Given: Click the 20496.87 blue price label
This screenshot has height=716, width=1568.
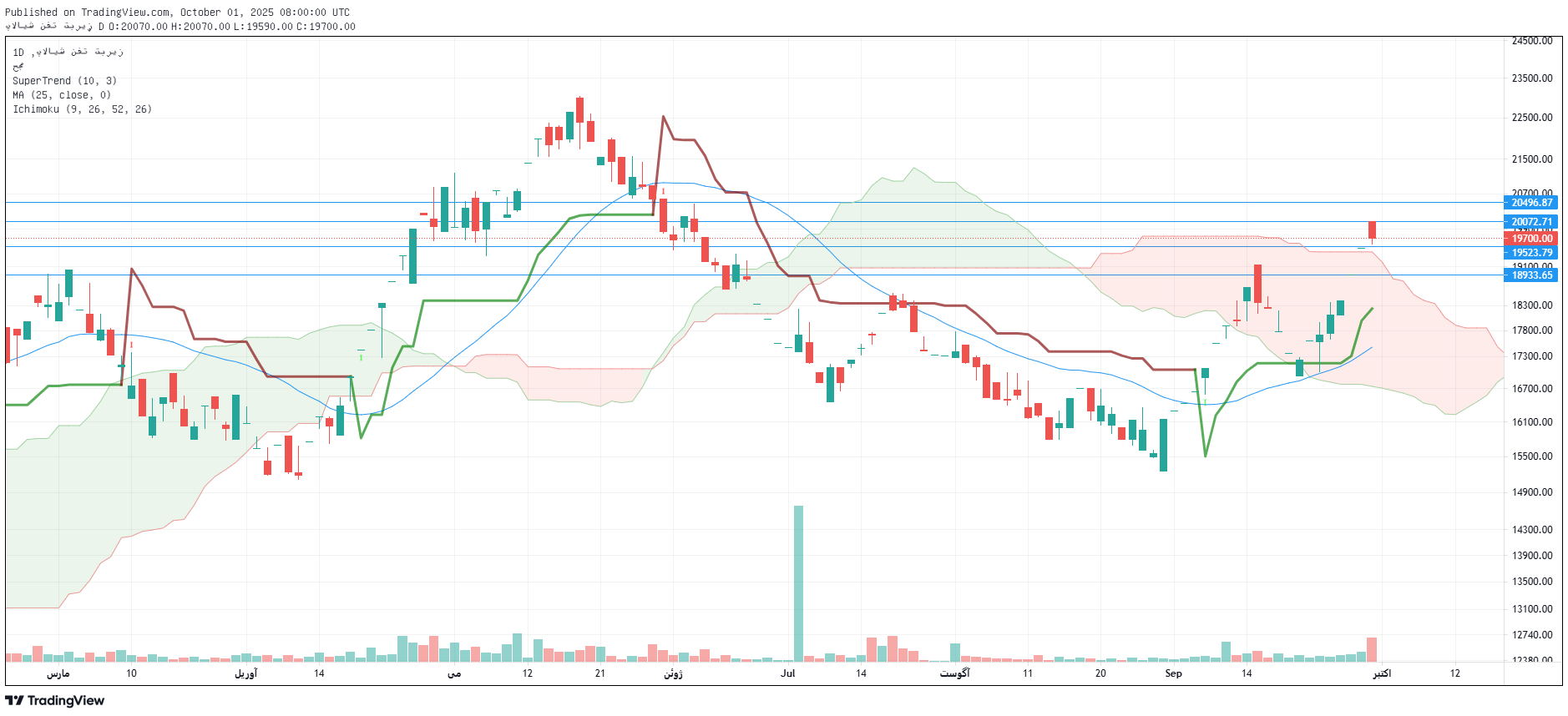Looking at the screenshot, I should click(1531, 203).
